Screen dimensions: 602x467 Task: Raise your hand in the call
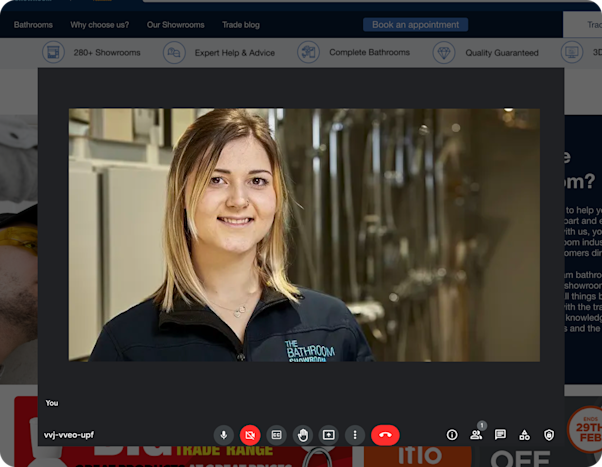click(x=303, y=435)
